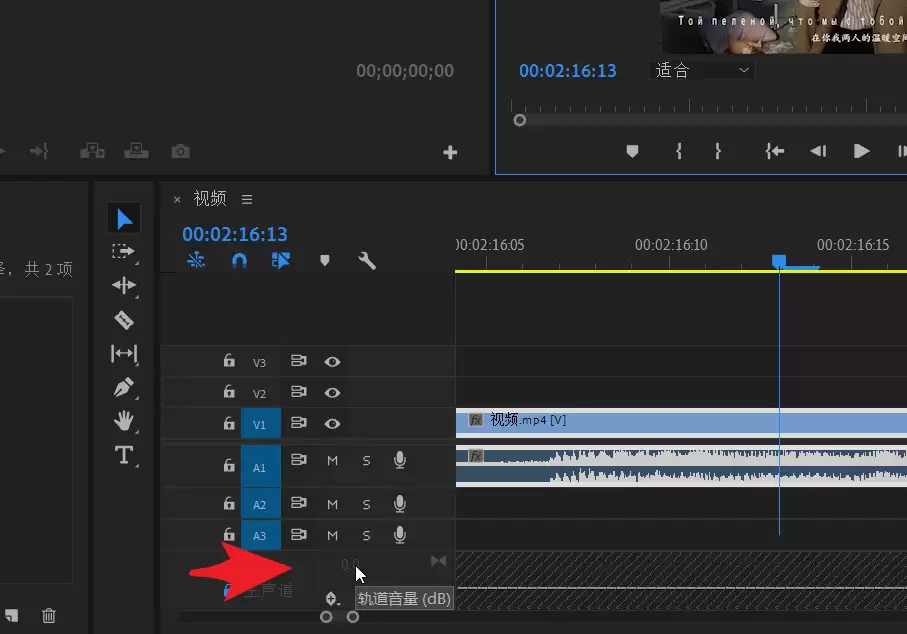The width and height of the screenshot is (907, 634).
Task: Click the program monitor scrub bar handle
Action: tap(519, 120)
